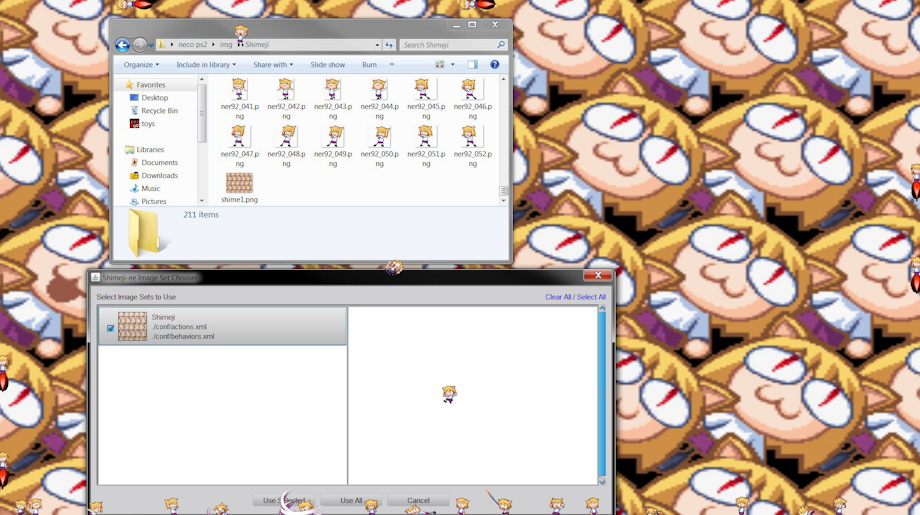This screenshot has width=920, height=515.
Task: Open Recycle Bin in the navigation pane
Action: [159, 111]
